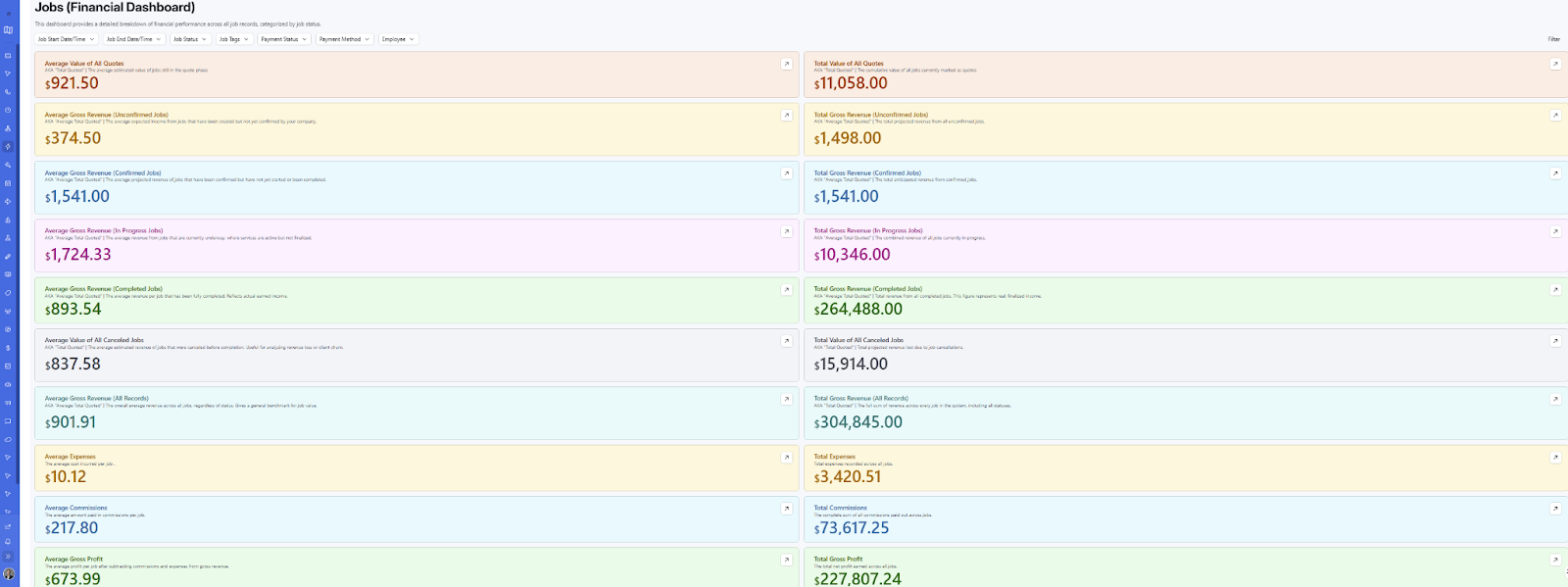Click the user avatar at the sidebar bottom
Viewport: 1568px width, 587px height.
(x=9, y=573)
